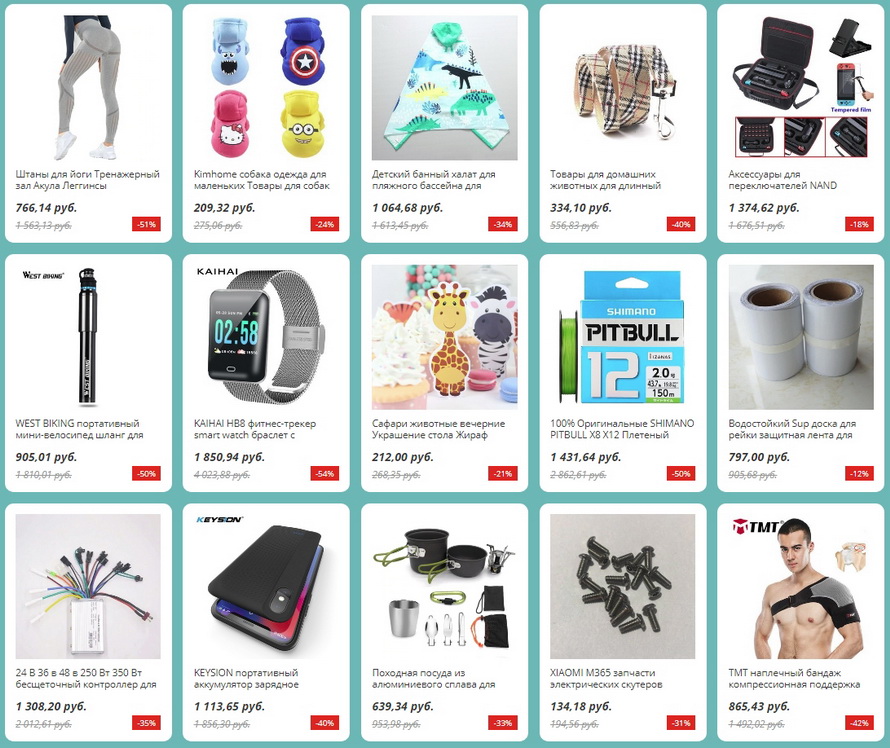Open the Nintendo switch accessories case image
Screen dimensions: 890x748
(801, 87)
